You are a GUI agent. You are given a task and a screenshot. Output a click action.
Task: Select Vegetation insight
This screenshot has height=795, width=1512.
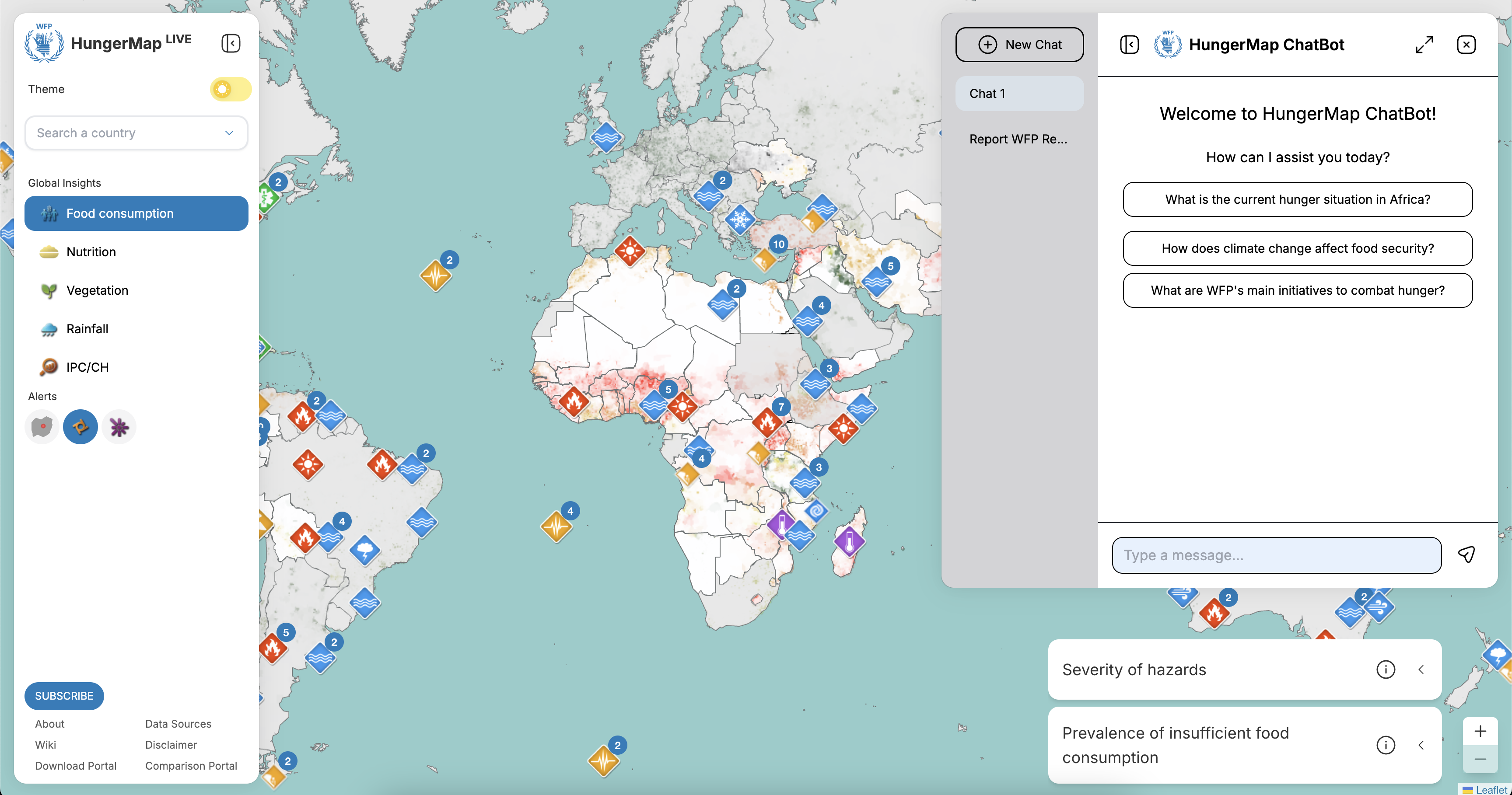tap(136, 290)
